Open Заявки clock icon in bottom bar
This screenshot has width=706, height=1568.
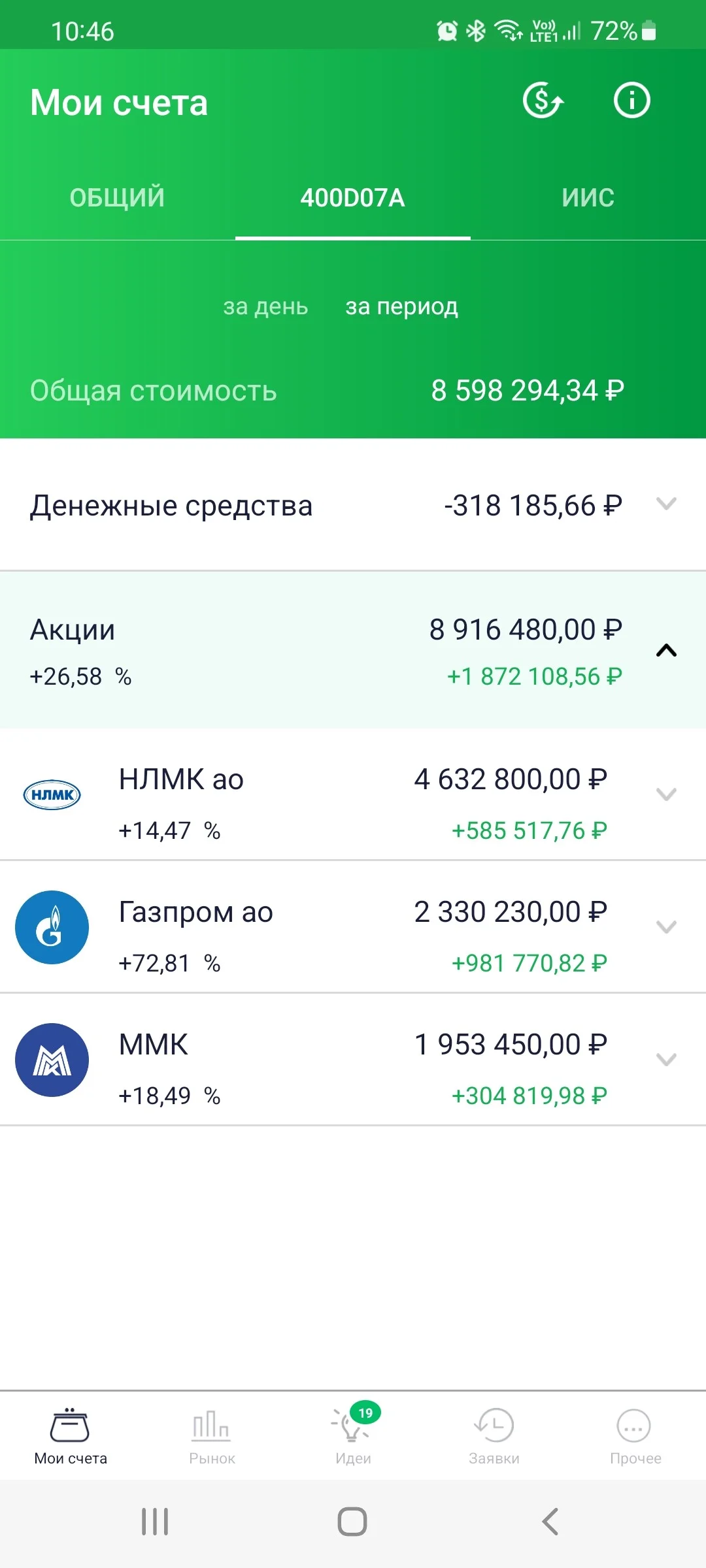[494, 1426]
